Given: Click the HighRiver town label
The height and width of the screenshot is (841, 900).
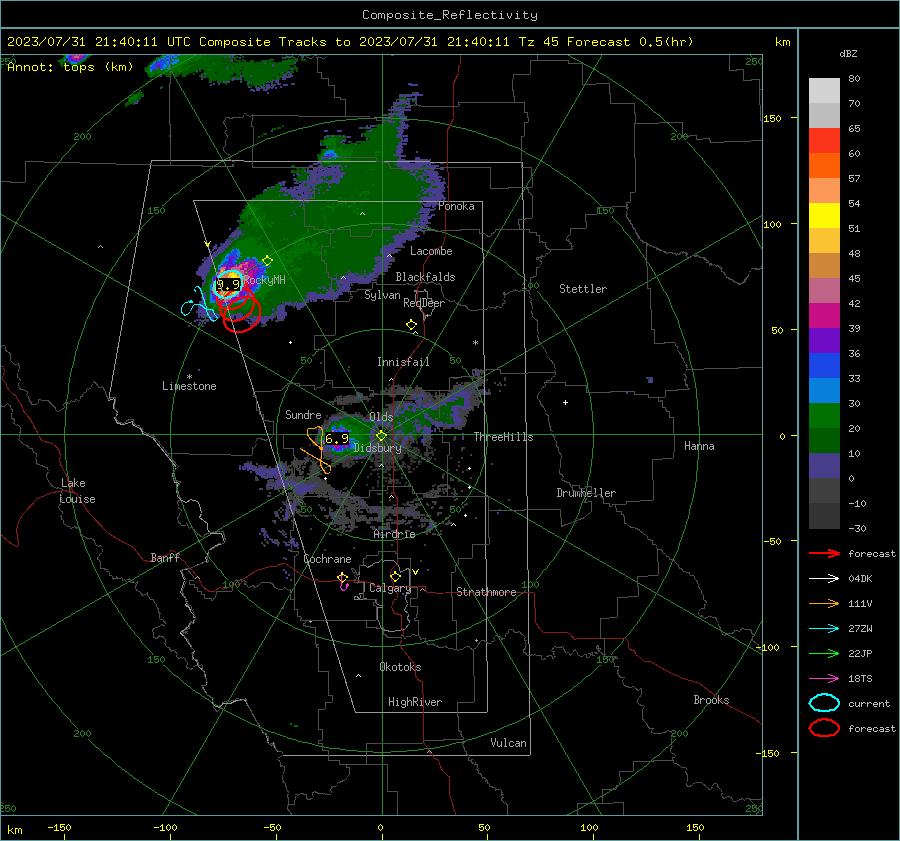Looking at the screenshot, I should 415,702.
